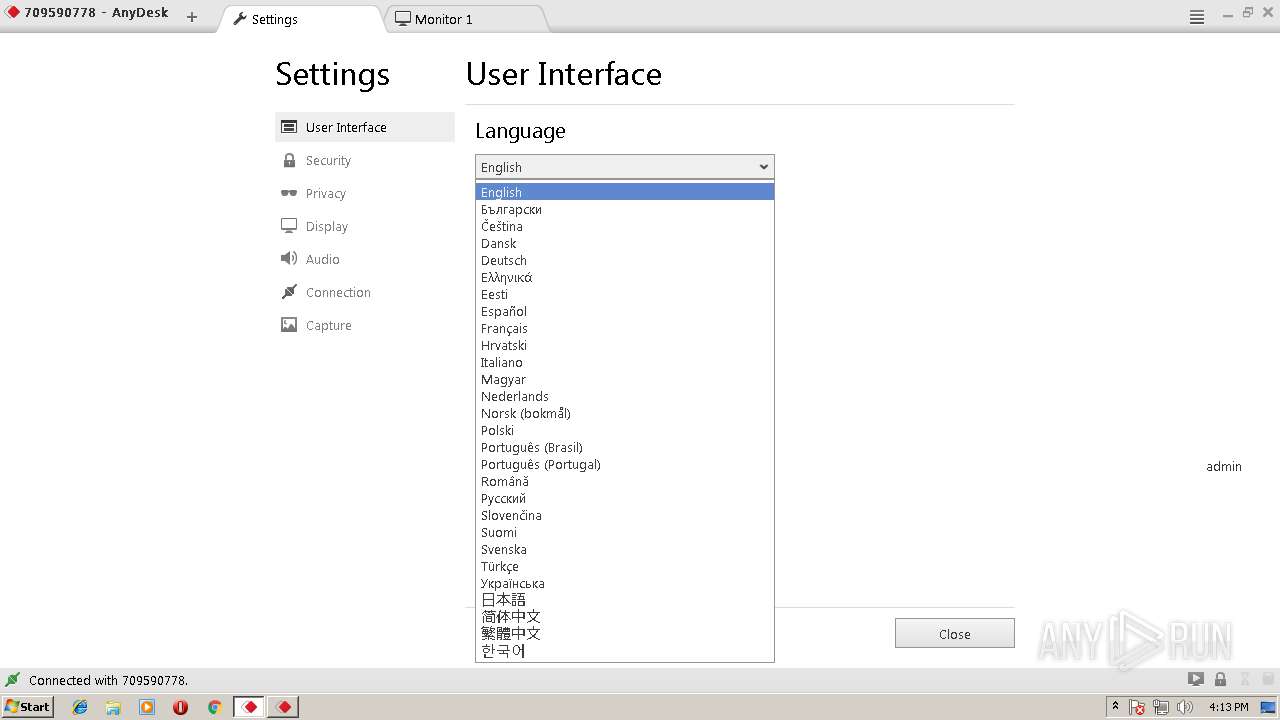Open the User Interface settings section
Image resolution: width=1280 pixels, height=720 pixels.
365,127
